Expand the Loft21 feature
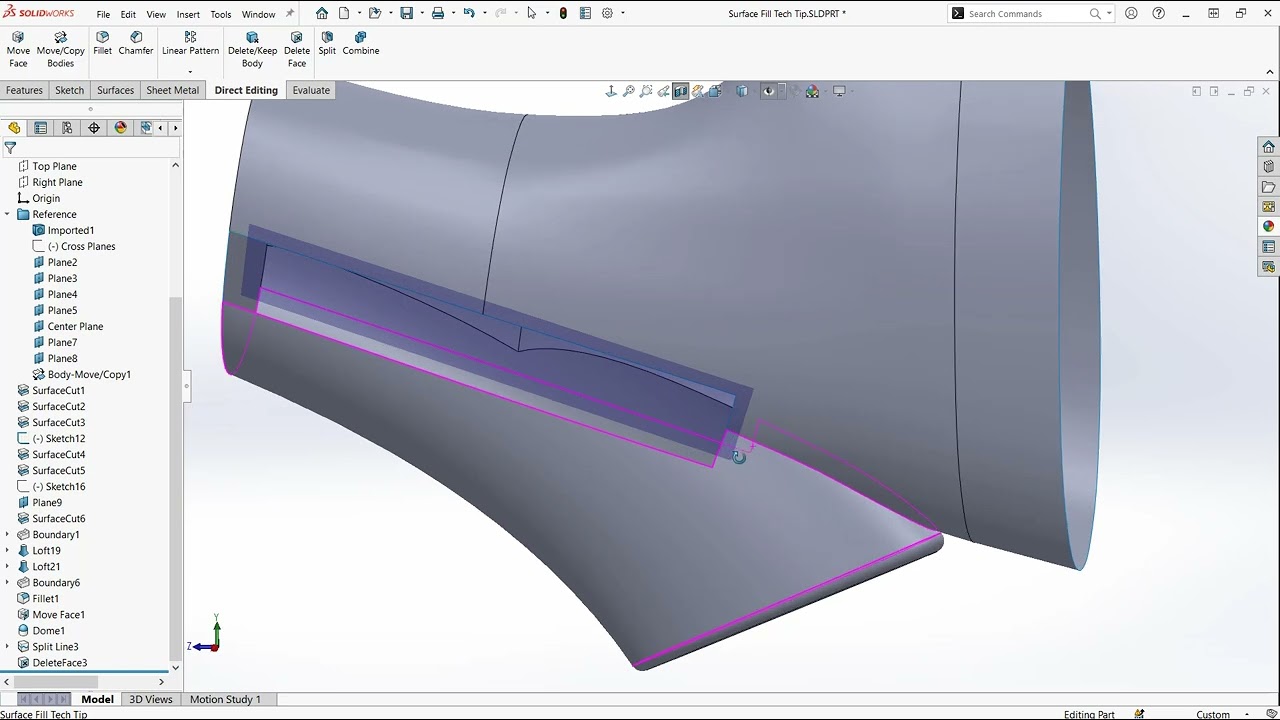 8,566
